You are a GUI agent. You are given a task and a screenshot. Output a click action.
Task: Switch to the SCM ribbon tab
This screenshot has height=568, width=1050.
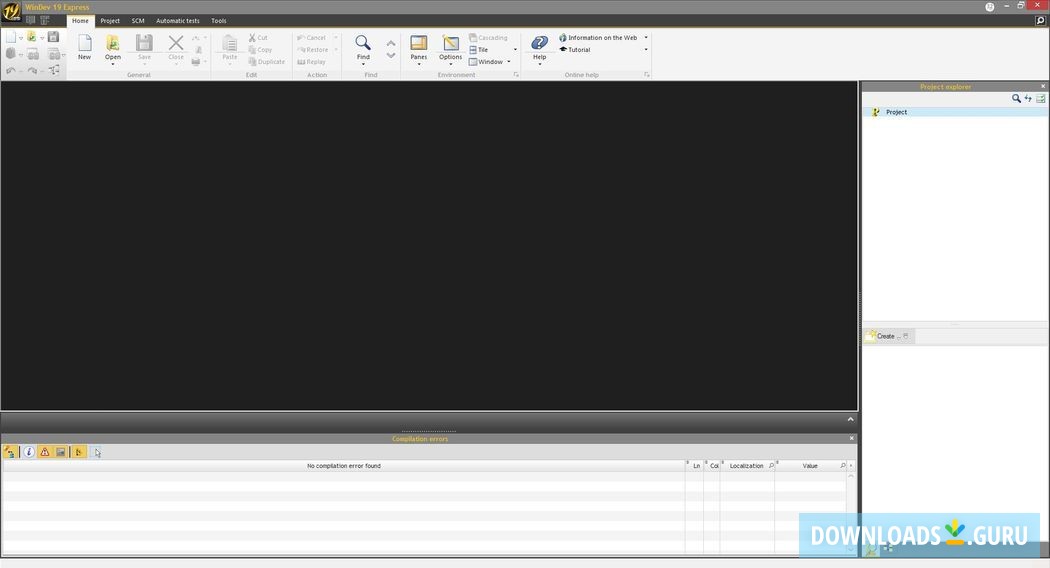point(138,21)
